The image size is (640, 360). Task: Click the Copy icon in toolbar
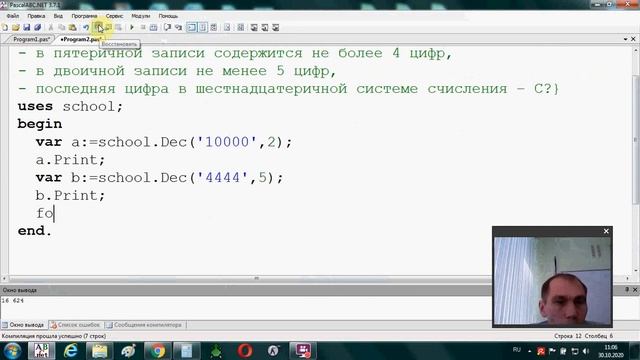(61, 27)
